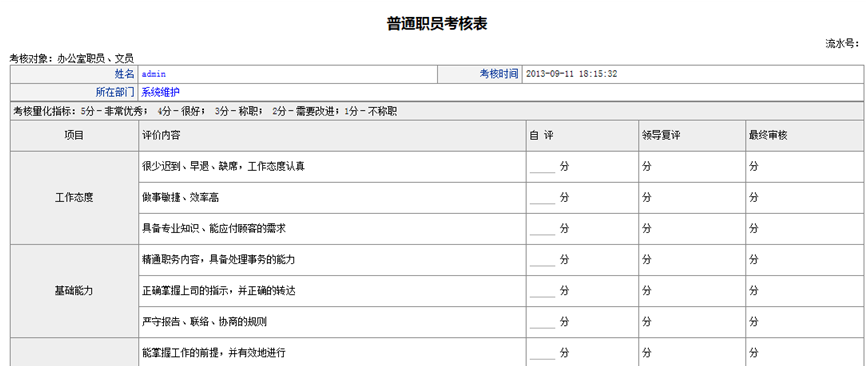The width and height of the screenshot is (867, 367).
Task: Click text 严守报告、联络、协商的规则
Action: [x=204, y=322]
